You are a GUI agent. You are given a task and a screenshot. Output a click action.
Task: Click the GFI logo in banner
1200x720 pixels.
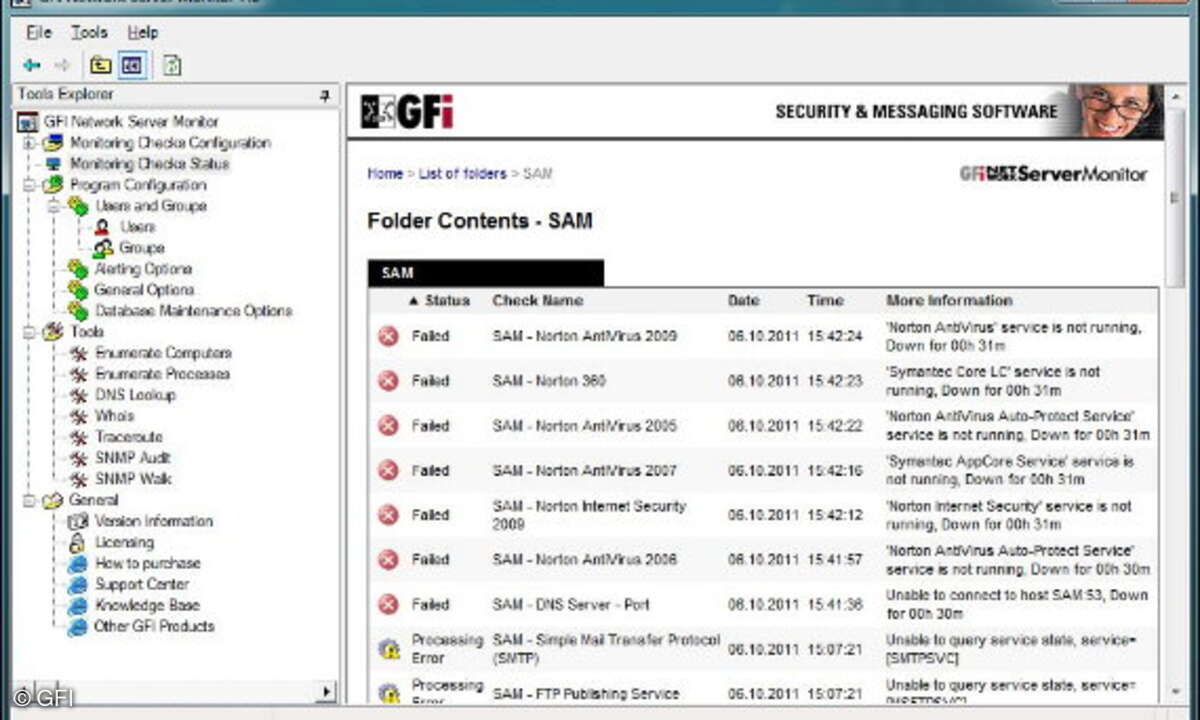tap(408, 111)
